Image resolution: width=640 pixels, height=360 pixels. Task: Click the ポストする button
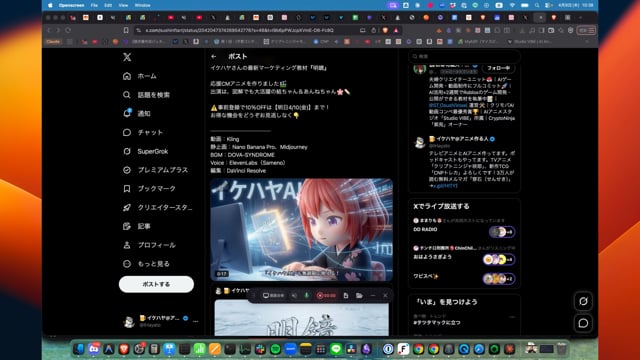click(x=156, y=284)
